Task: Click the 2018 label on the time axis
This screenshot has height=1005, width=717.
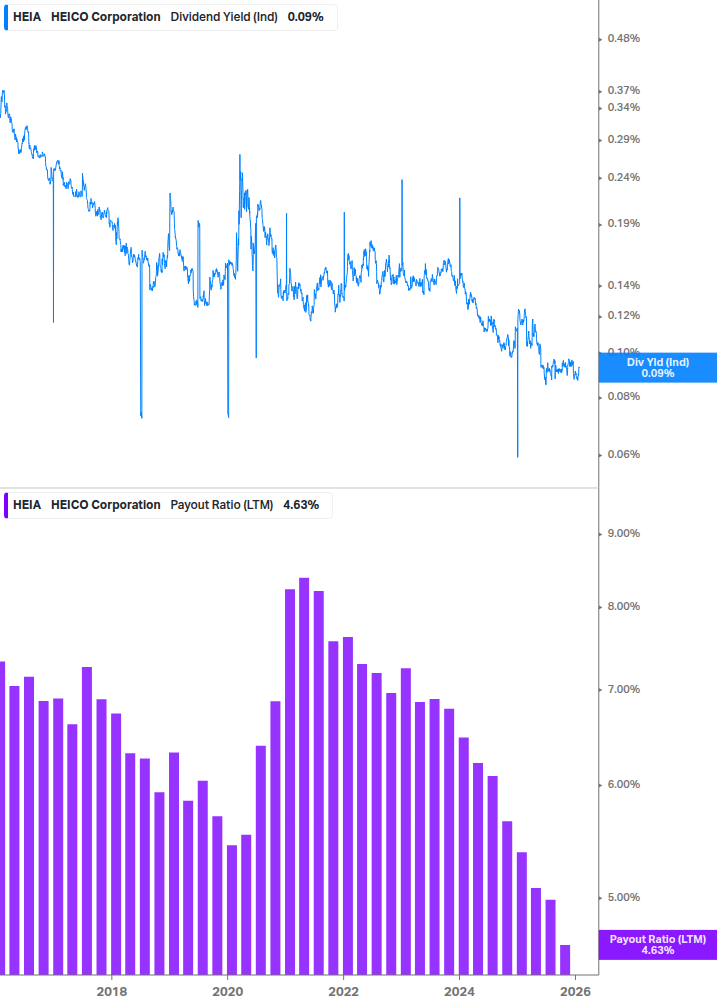Action: 111,991
